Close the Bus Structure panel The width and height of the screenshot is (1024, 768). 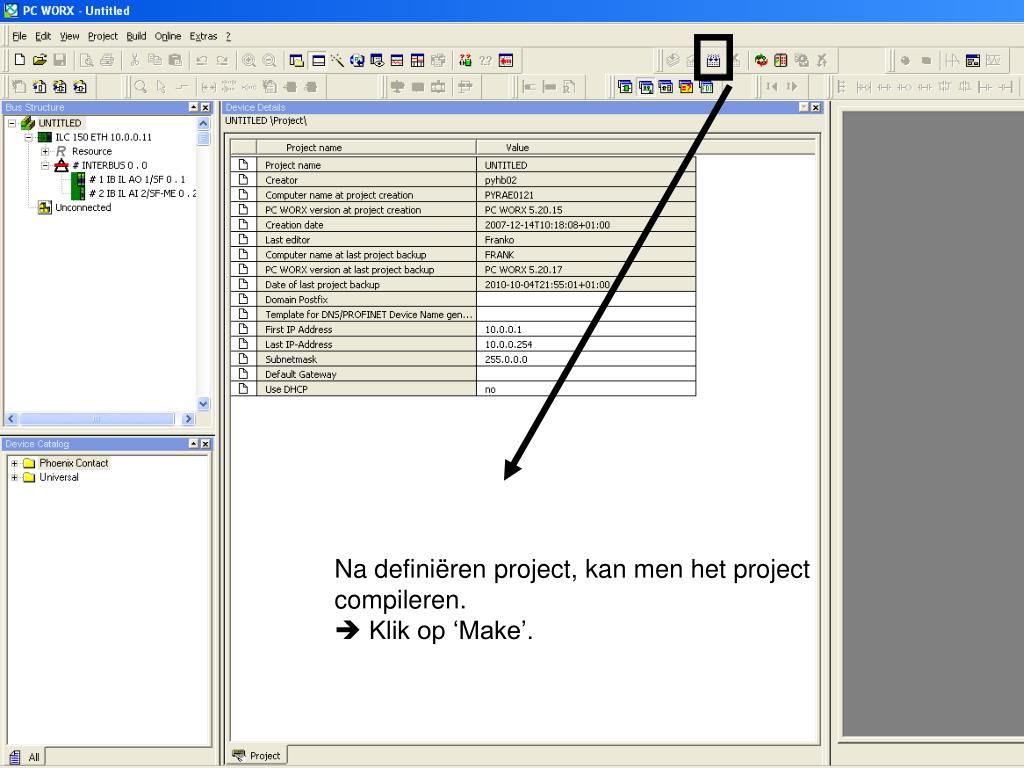click(205, 107)
